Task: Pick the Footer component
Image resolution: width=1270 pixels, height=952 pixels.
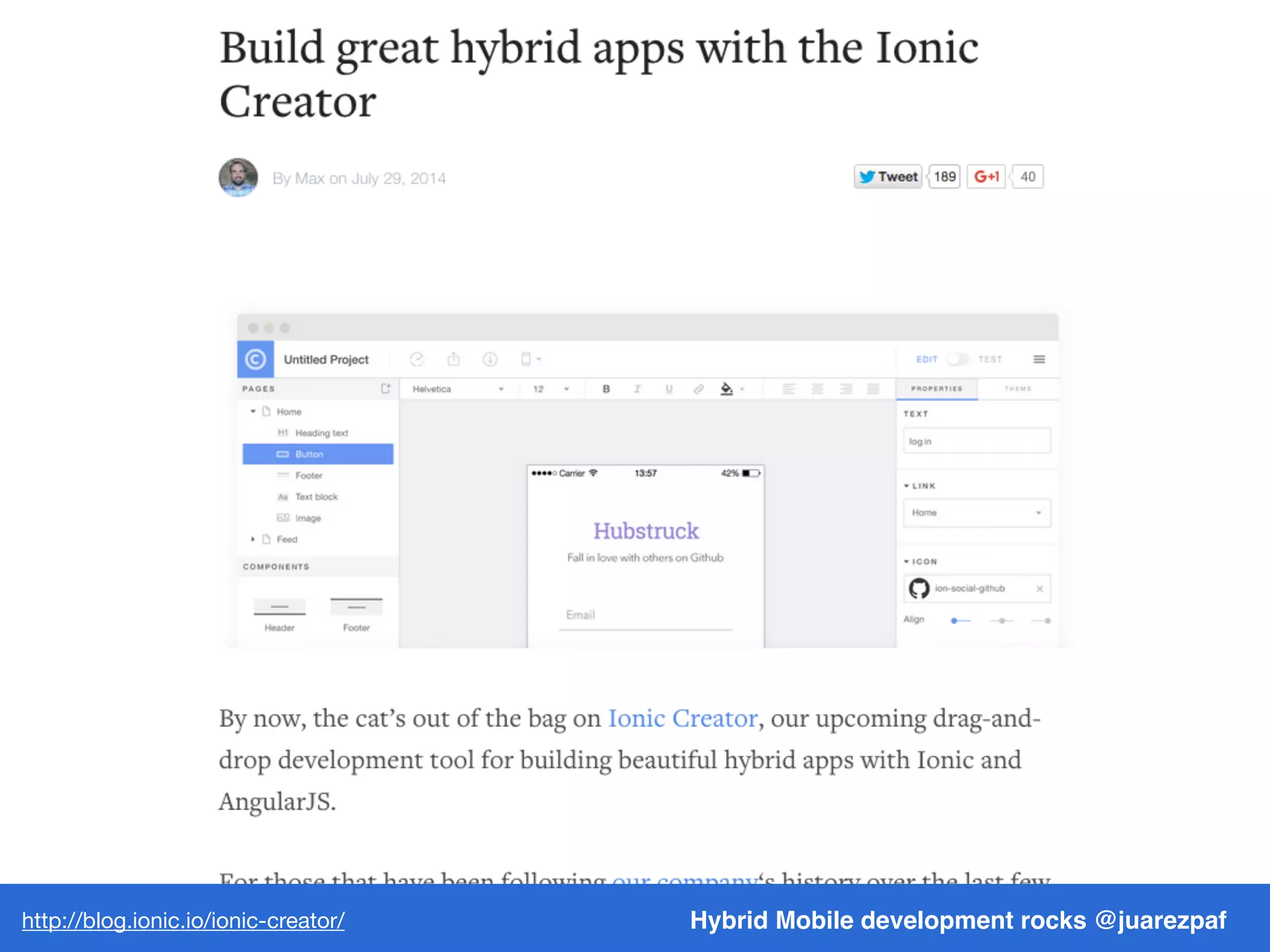Action: pyautogui.click(x=357, y=614)
